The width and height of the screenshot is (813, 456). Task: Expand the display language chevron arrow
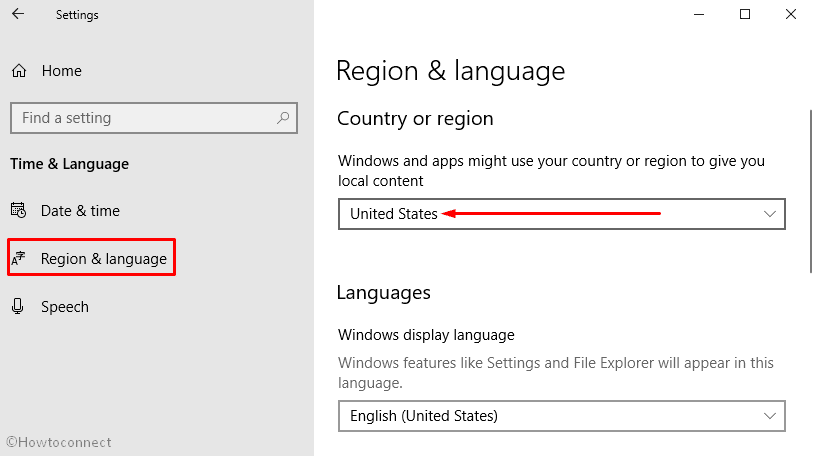[x=769, y=416]
